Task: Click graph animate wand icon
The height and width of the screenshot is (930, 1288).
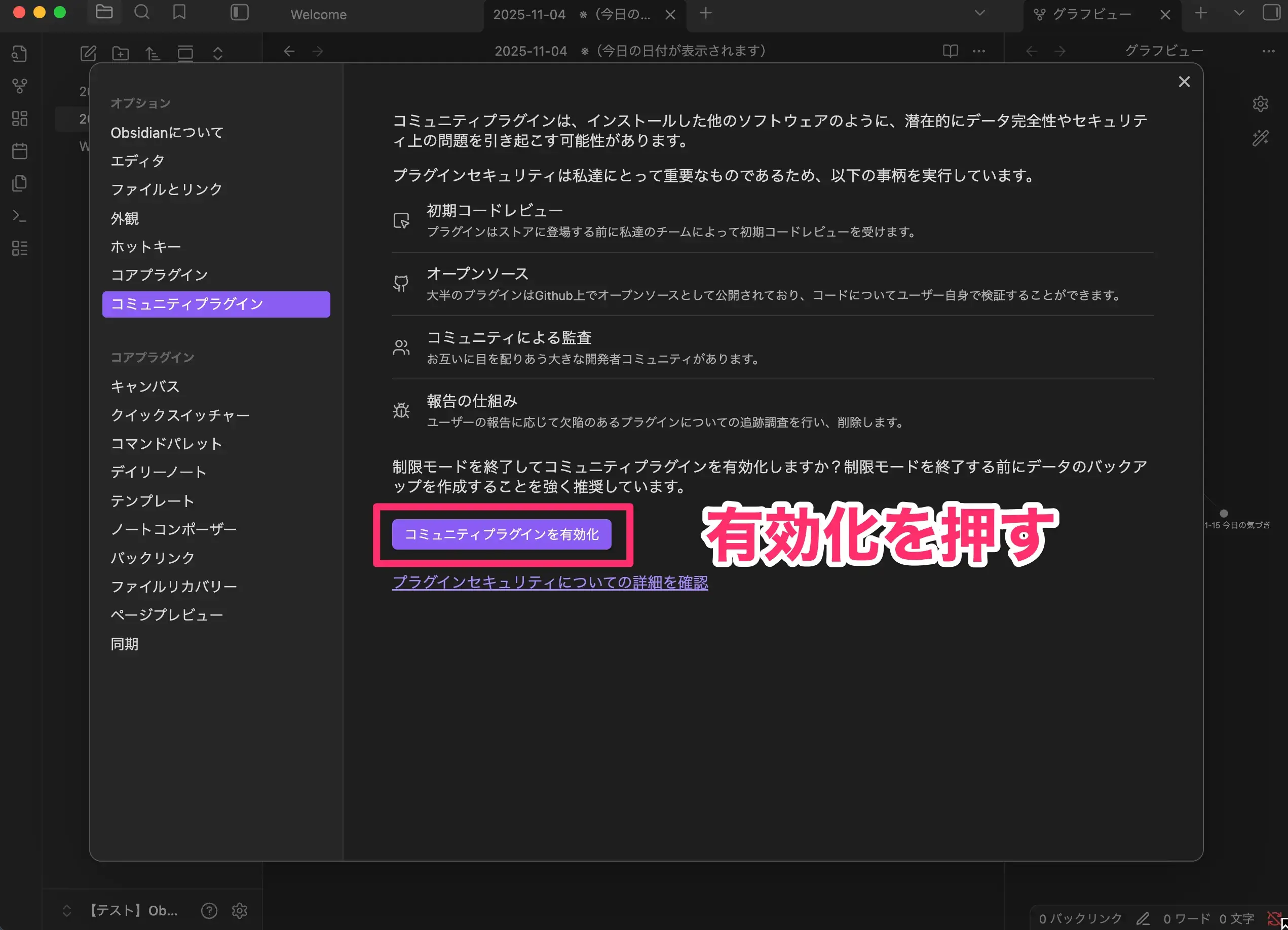Action: (1260, 138)
